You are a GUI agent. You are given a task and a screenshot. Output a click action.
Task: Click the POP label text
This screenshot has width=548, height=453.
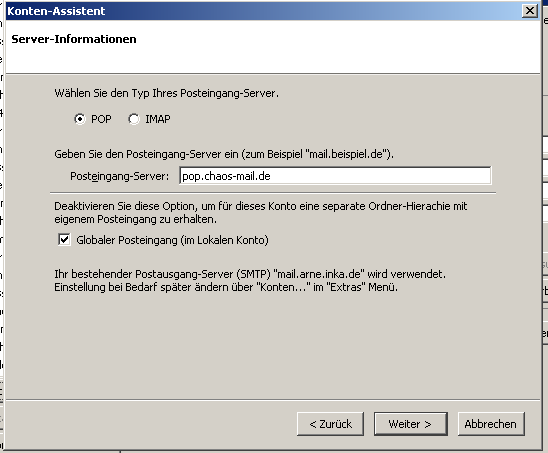(x=101, y=119)
